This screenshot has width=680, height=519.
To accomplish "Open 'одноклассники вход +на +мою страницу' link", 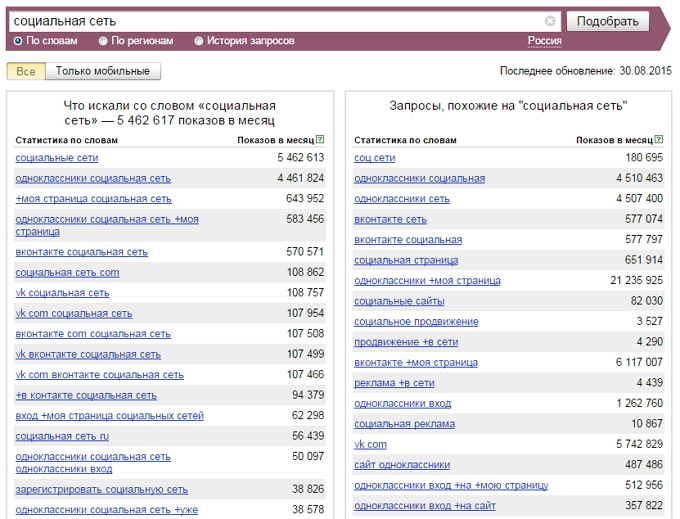I will coord(451,485).
